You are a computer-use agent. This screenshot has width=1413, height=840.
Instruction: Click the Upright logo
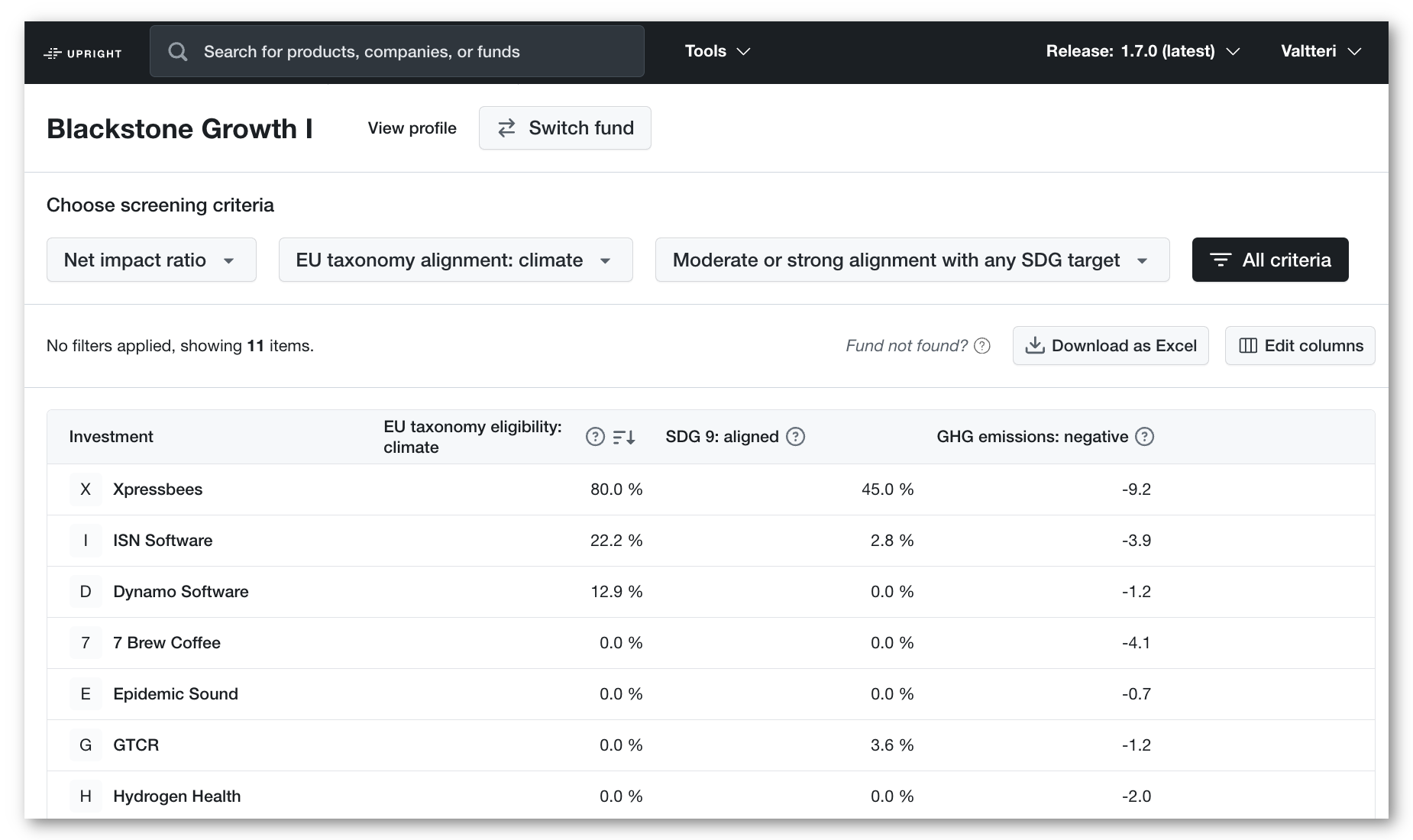(82, 53)
